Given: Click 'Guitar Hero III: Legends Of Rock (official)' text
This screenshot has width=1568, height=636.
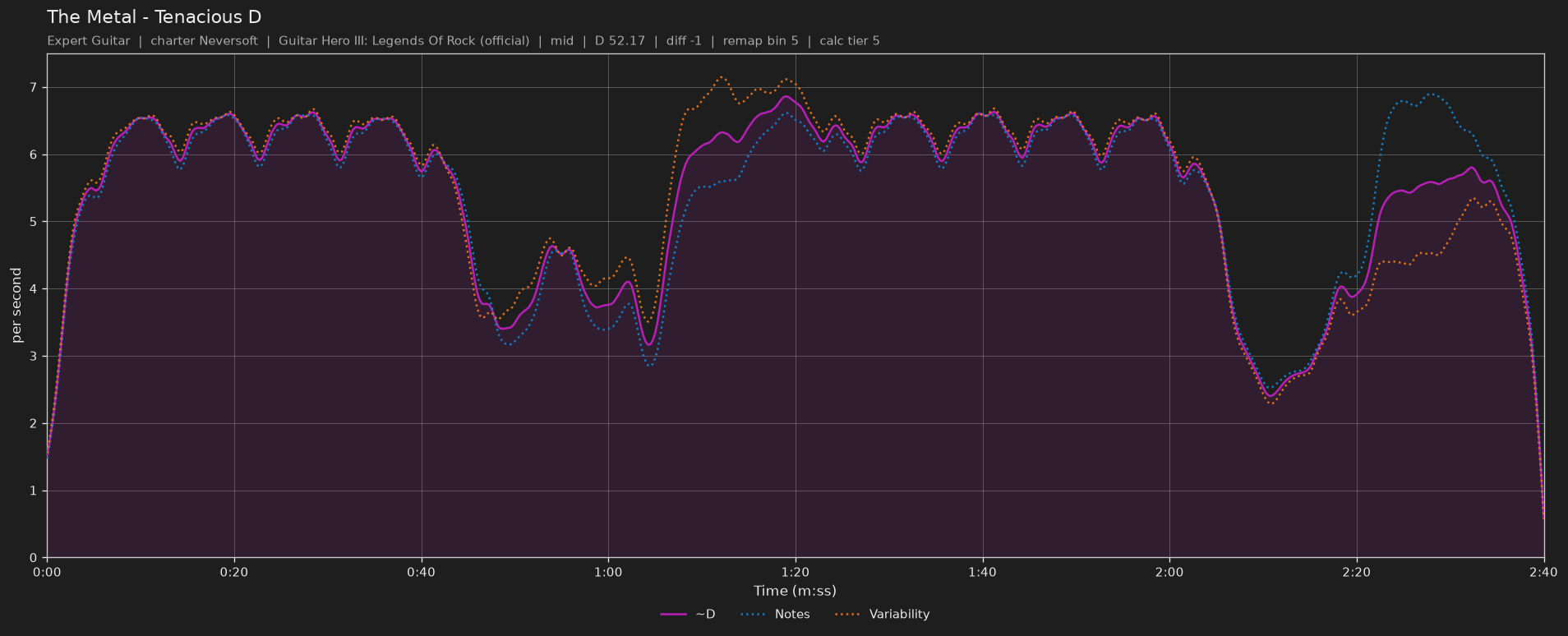Looking at the screenshot, I should click(404, 40).
